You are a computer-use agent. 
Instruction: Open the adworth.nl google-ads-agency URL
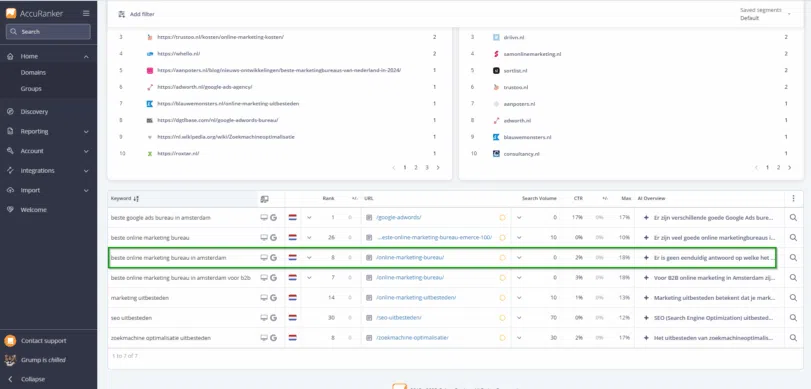204,87
